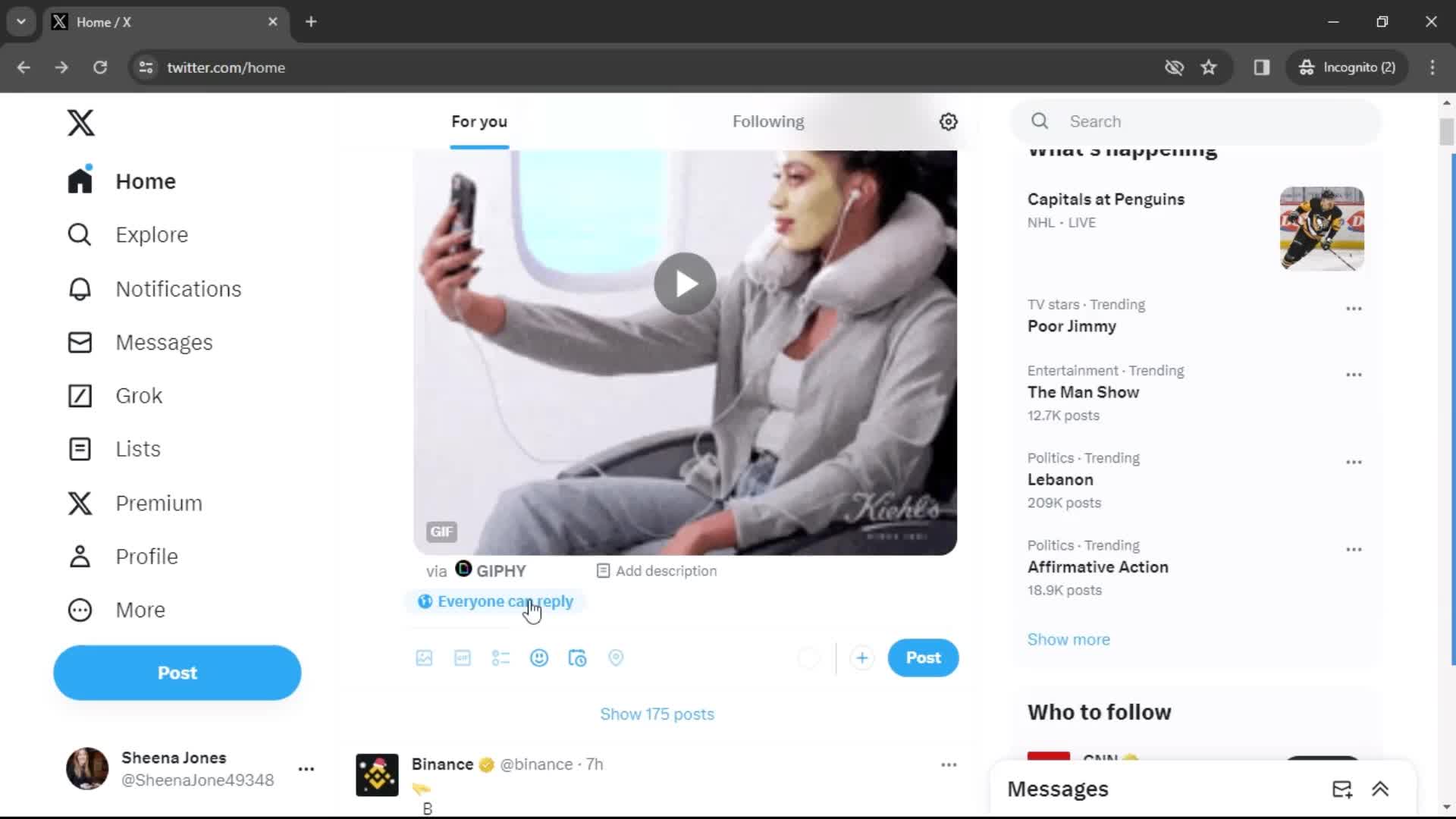Switch to the For you tab
Screen dimensions: 1456x819
point(478,121)
